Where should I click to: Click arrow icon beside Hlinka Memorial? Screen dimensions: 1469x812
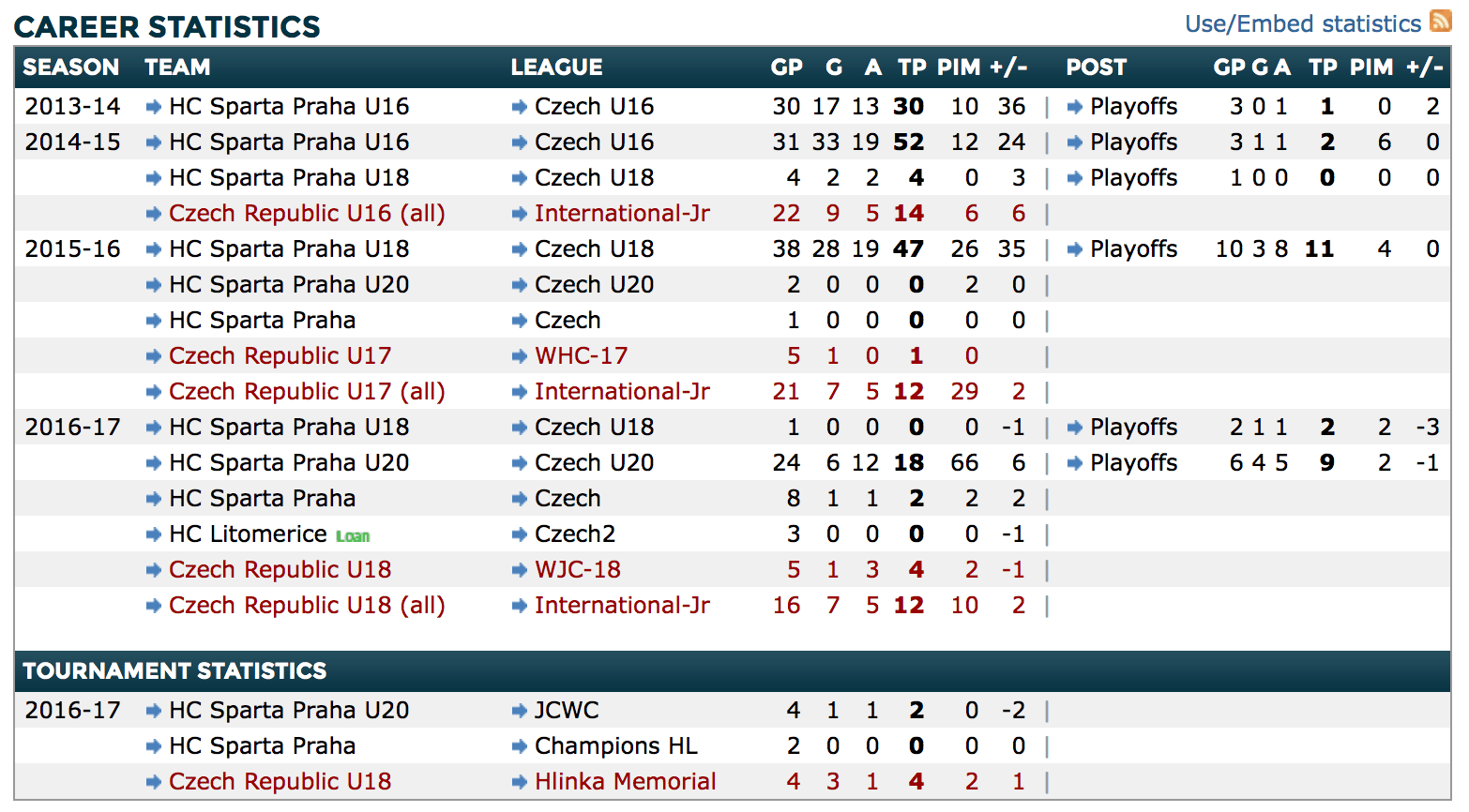tap(520, 782)
